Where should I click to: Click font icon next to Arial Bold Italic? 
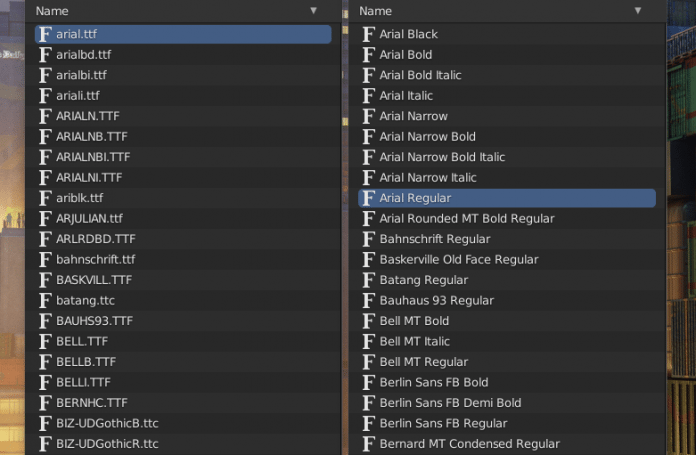(x=368, y=75)
